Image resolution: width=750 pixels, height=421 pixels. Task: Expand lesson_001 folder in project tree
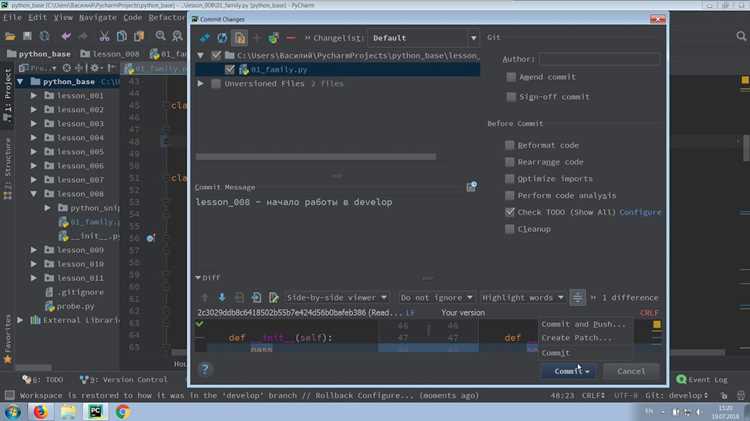(33, 96)
